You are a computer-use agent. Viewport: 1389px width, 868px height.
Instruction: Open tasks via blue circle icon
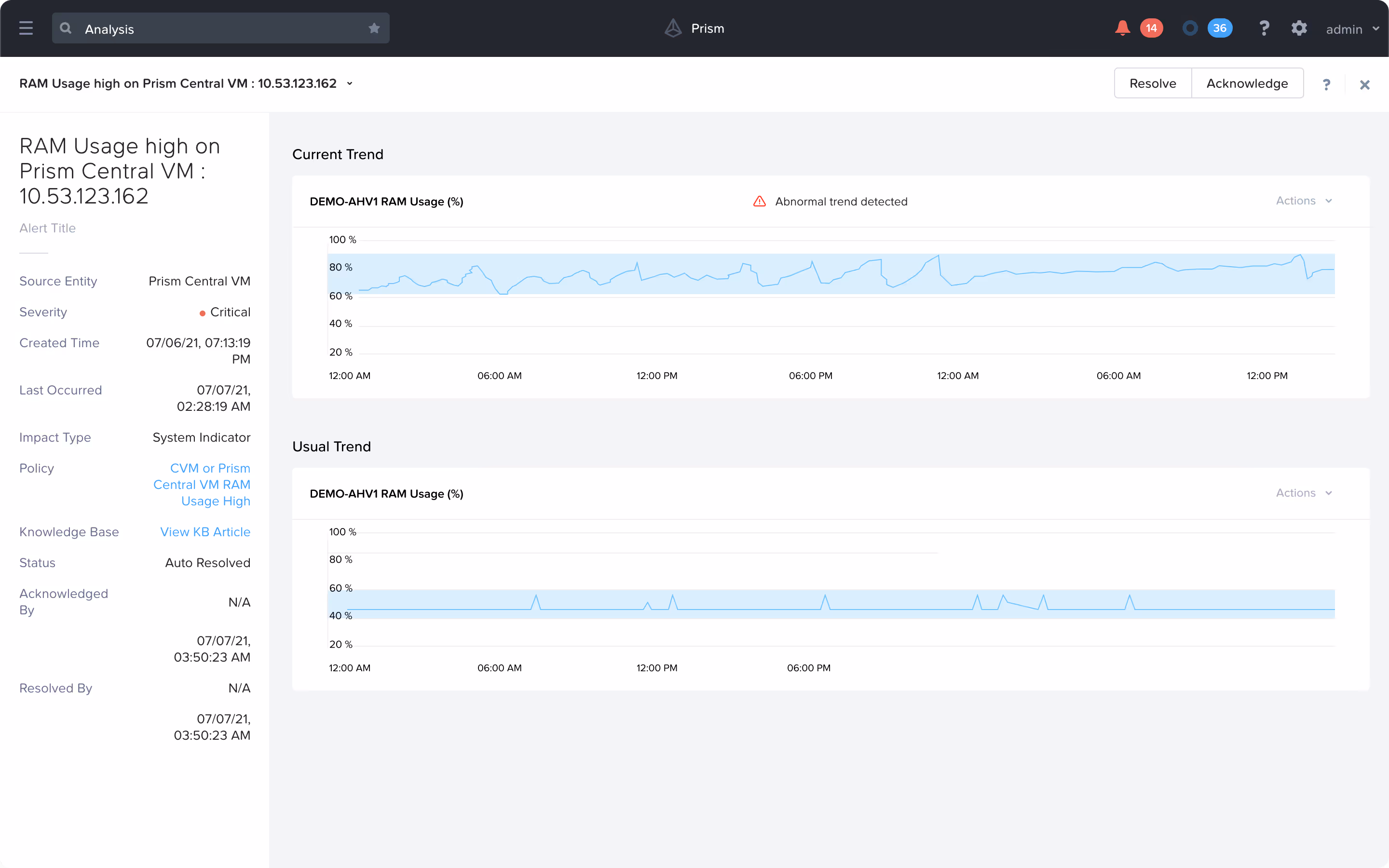(x=1190, y=28)
